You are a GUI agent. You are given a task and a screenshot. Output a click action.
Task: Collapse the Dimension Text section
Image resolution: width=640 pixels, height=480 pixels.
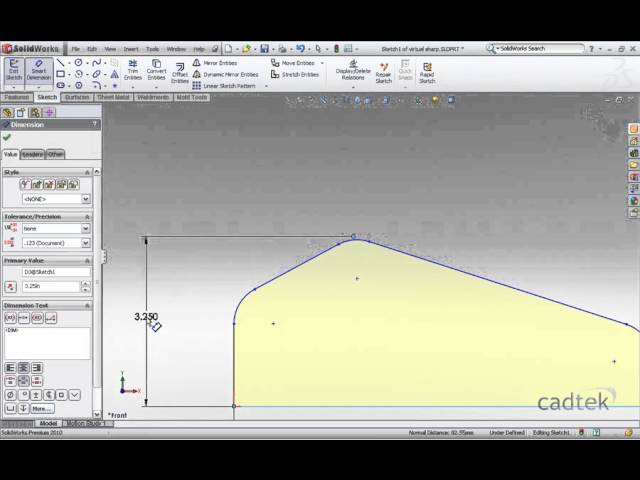click(x=87, y=305)
